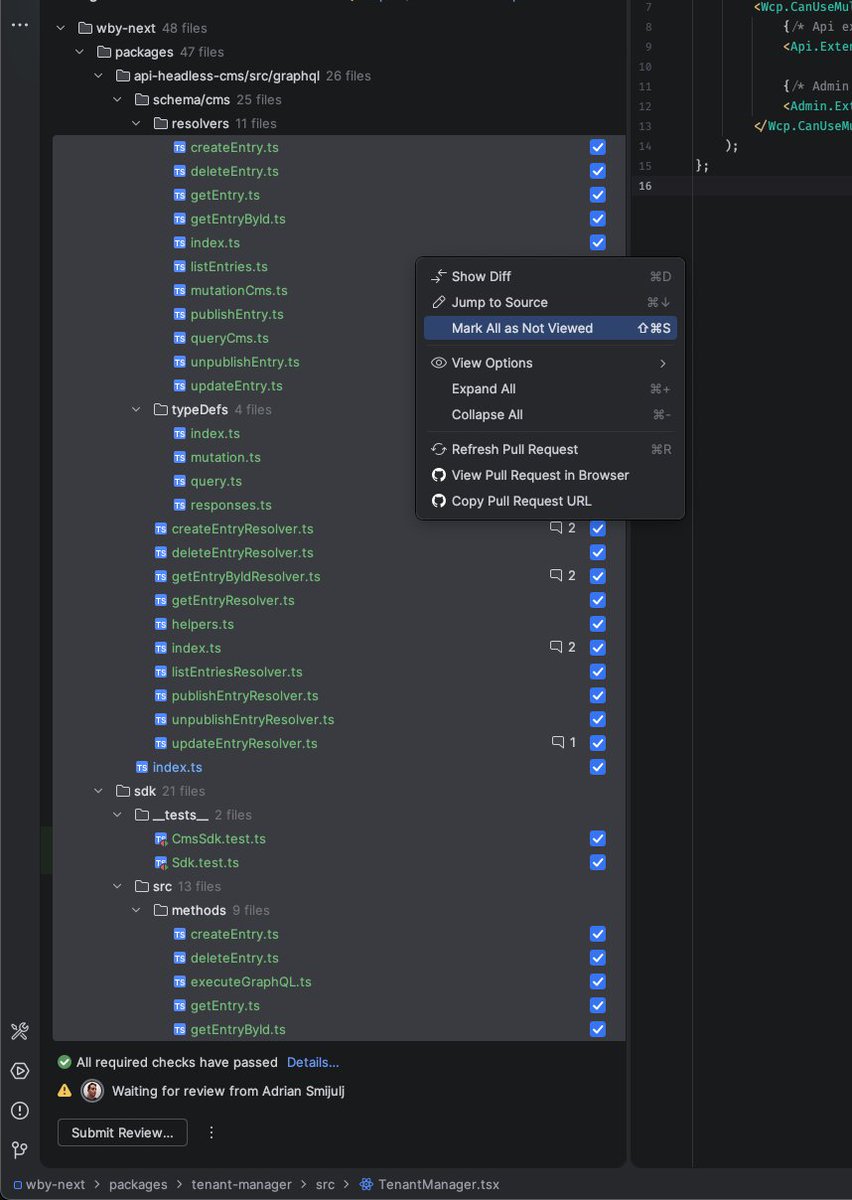Open the Details link for checks
The image size is (852, 1200).
313,1062
